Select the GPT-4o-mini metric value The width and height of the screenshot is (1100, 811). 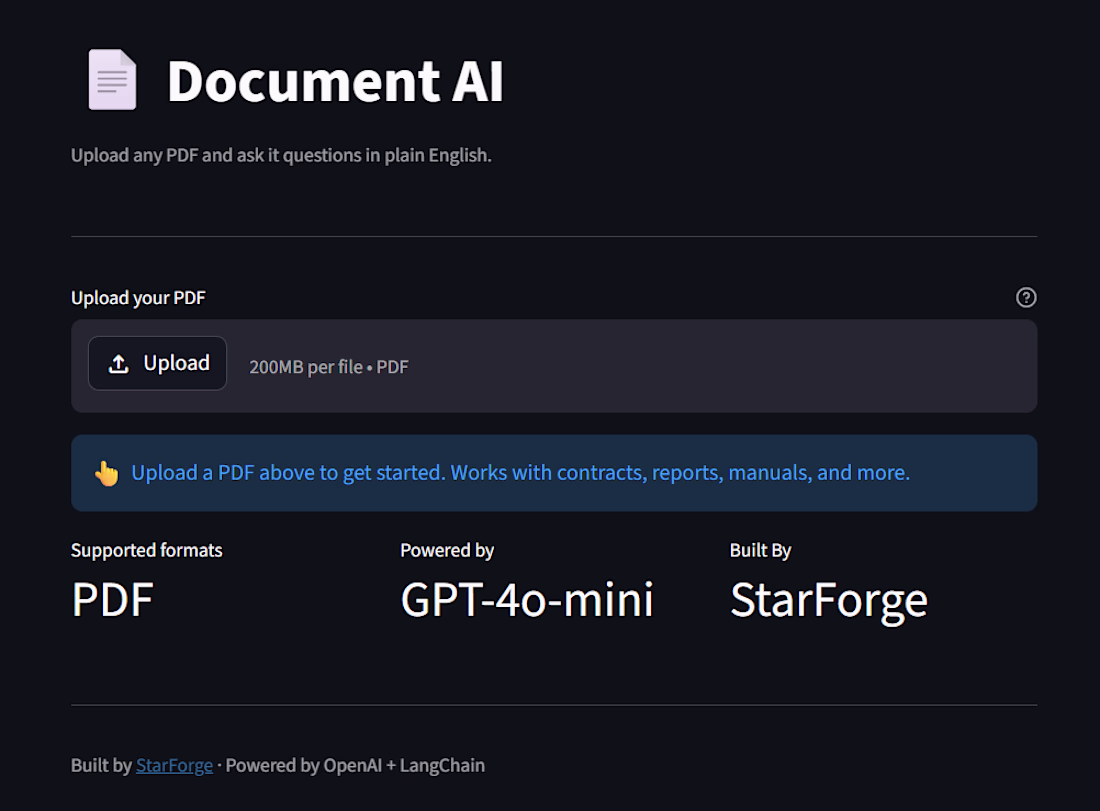pyautogui.click(x=527, y=600)
